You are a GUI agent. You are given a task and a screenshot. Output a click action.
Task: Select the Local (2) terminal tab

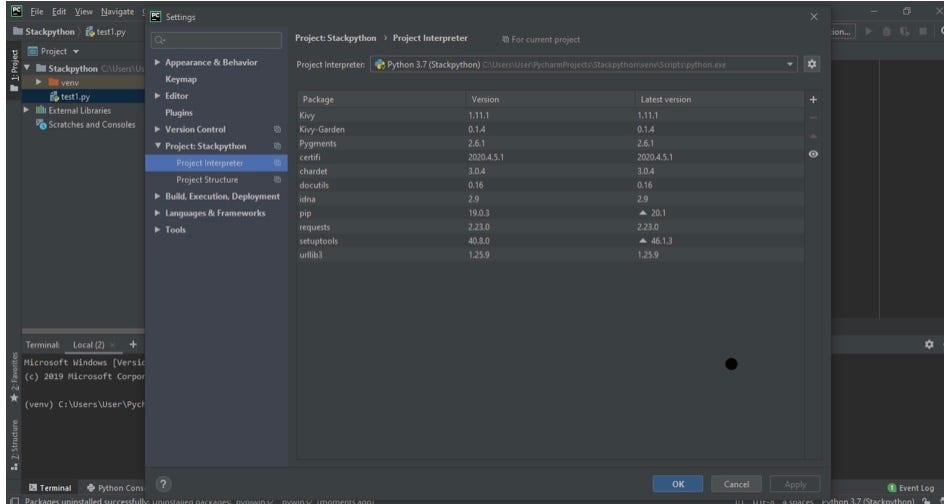[x=88, y=345]
